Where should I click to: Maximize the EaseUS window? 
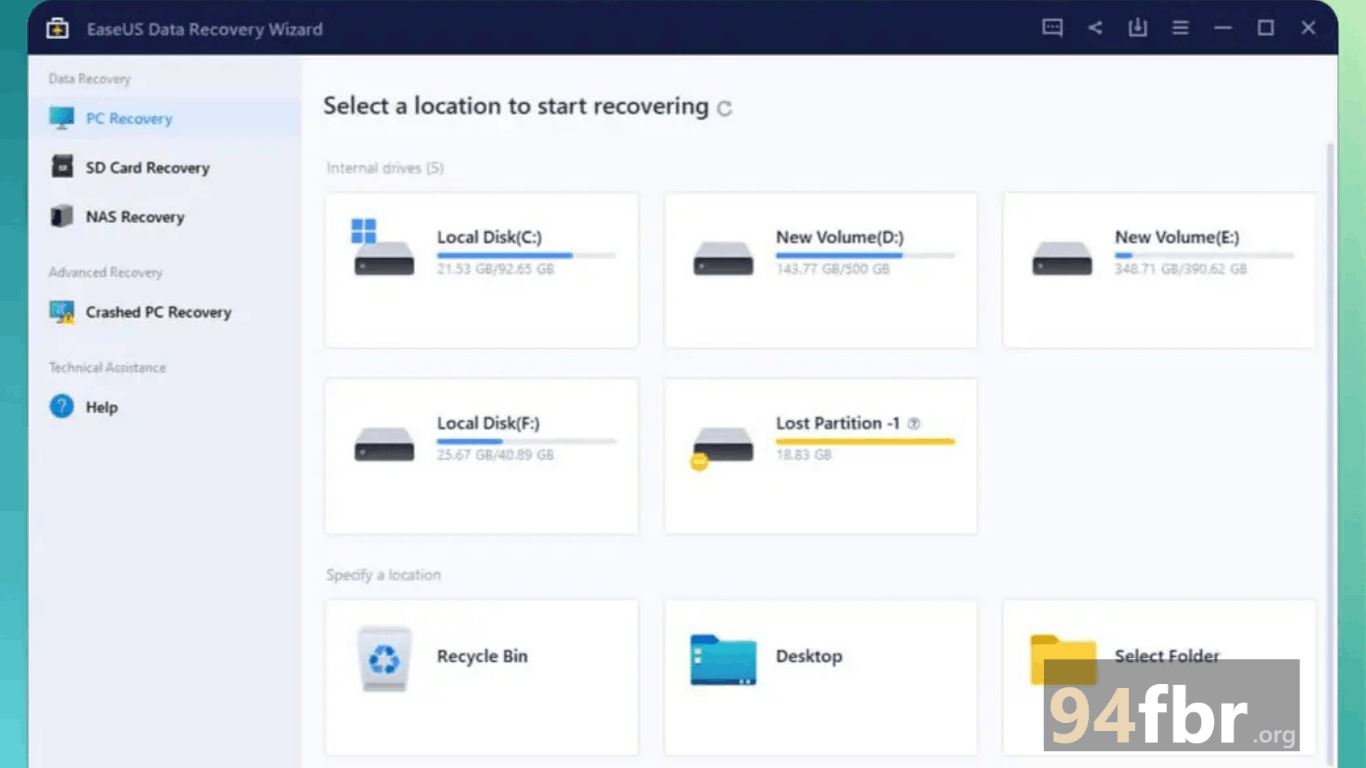tap(1266, 28)
